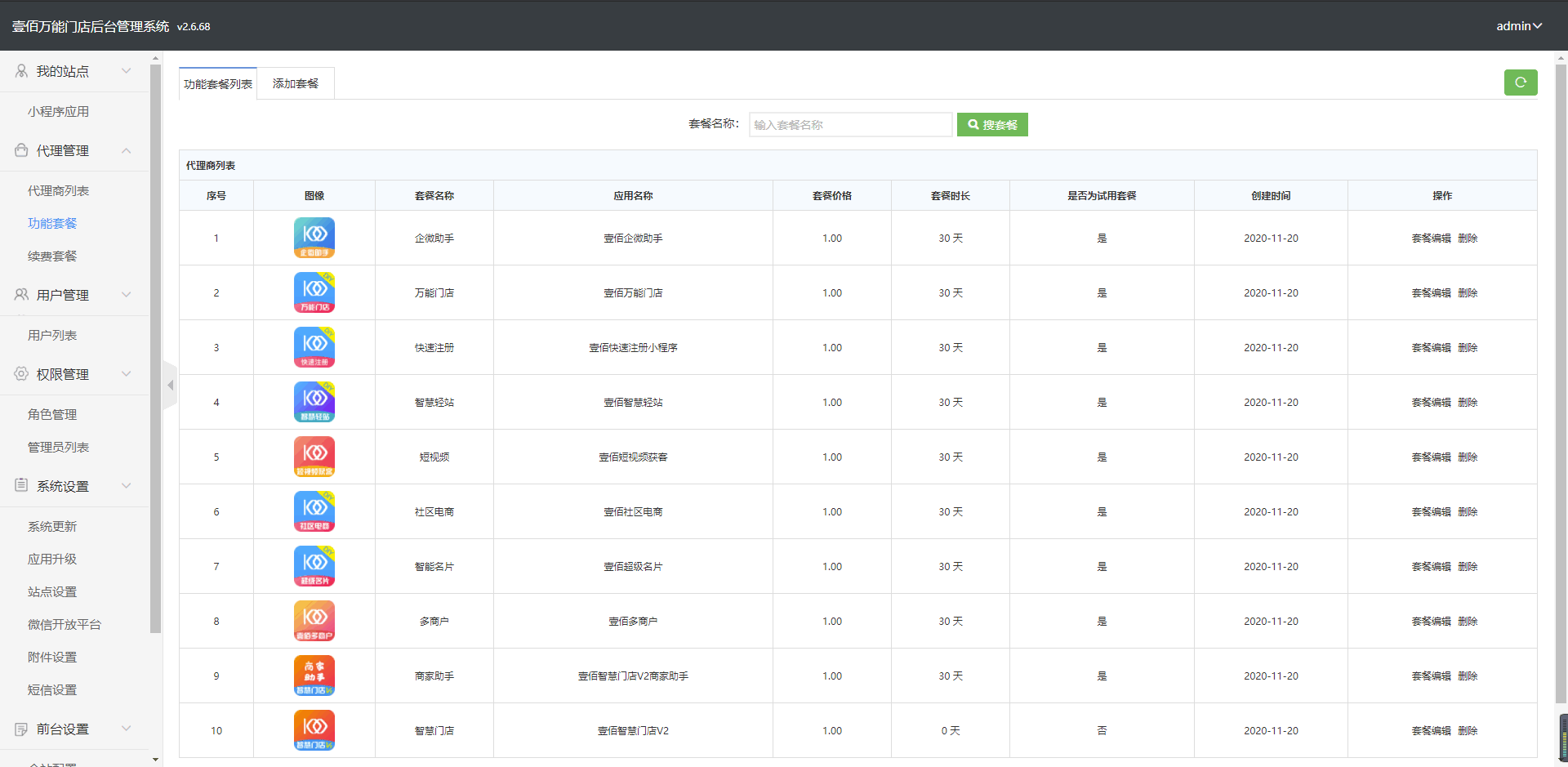Open 续费套餐 in the sidebar

pos(52,256)
